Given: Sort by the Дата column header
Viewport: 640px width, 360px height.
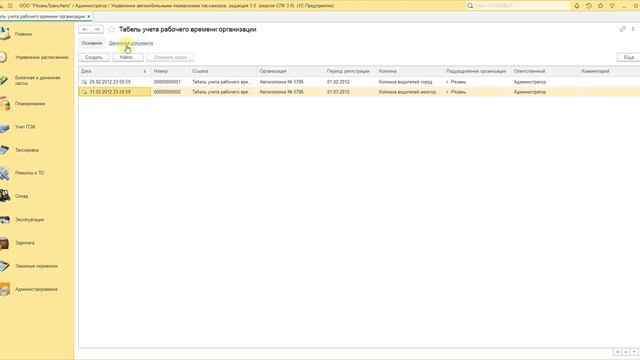Looking at the screenshot, I should click(114, 71).
